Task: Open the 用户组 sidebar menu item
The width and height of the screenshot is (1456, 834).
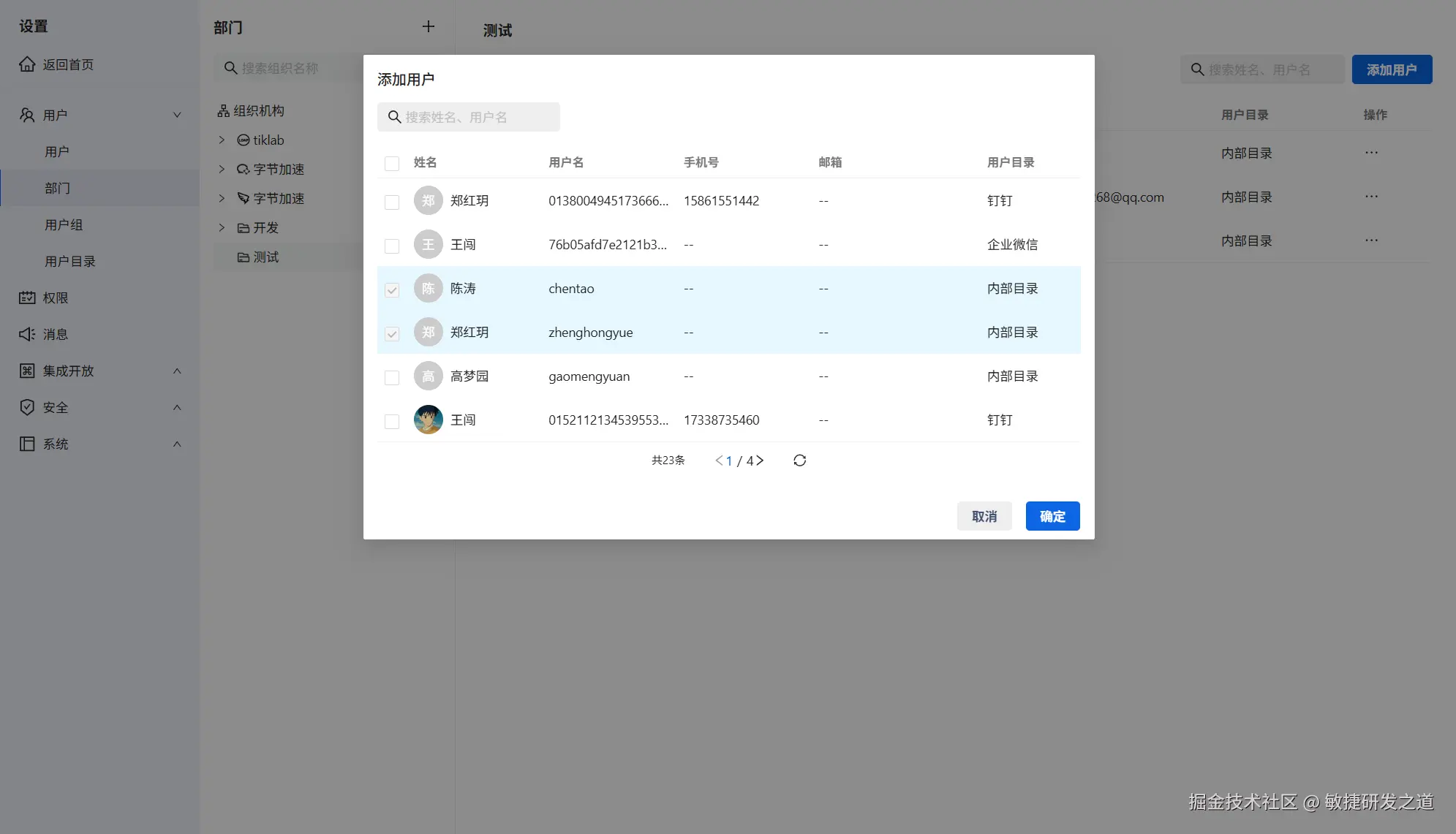Action: [x=64, y=224]
